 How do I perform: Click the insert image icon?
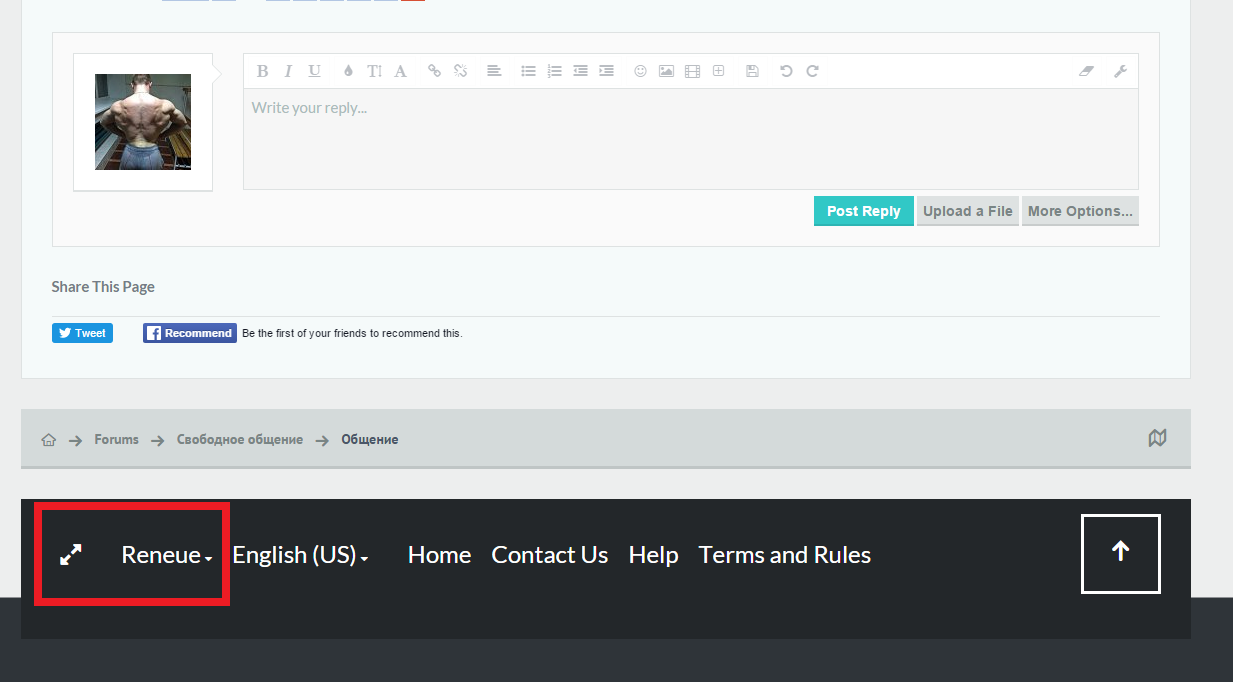click(x=666, y=71)
